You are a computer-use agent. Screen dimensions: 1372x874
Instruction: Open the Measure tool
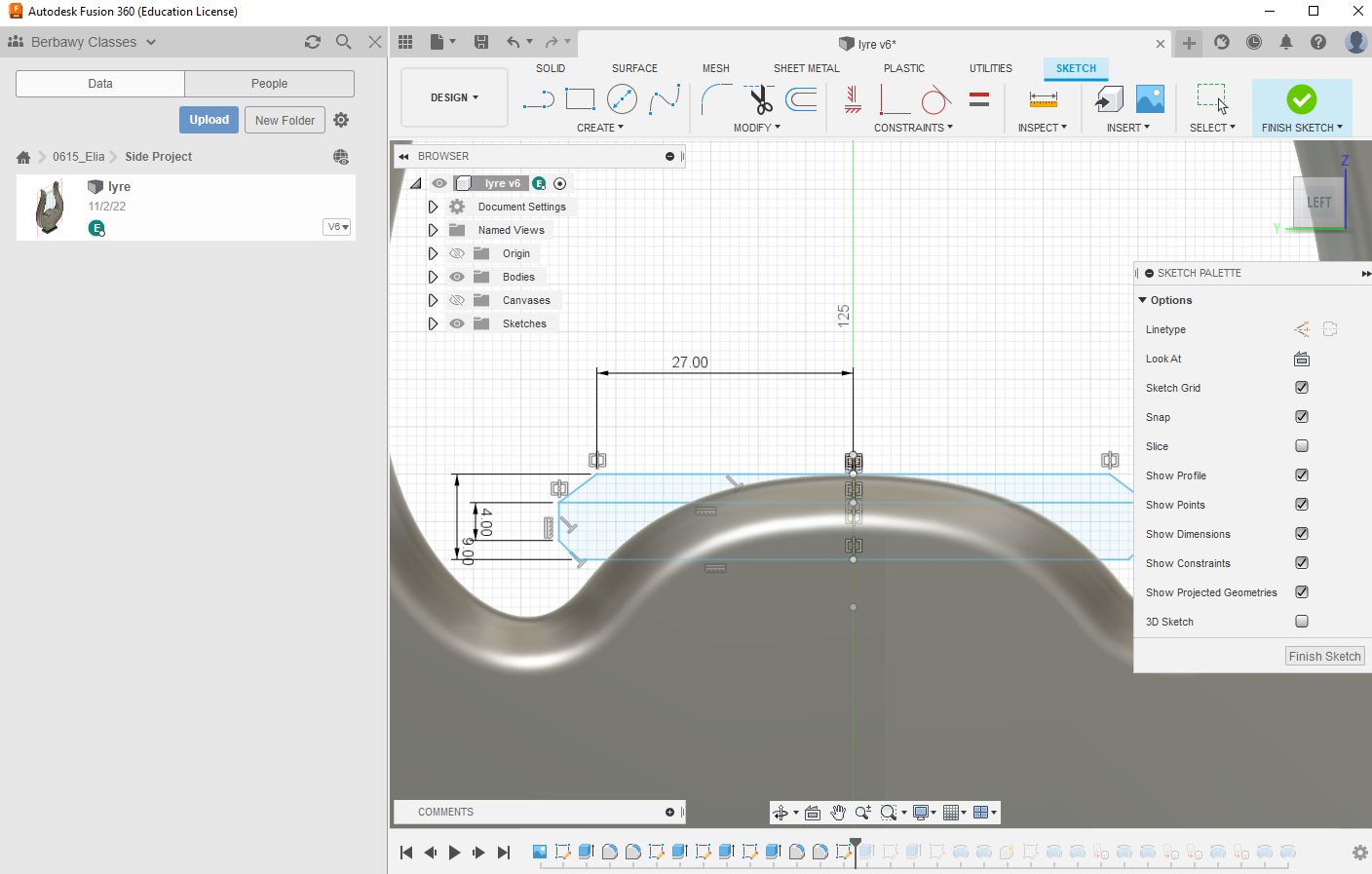[x=1043, y=99]
